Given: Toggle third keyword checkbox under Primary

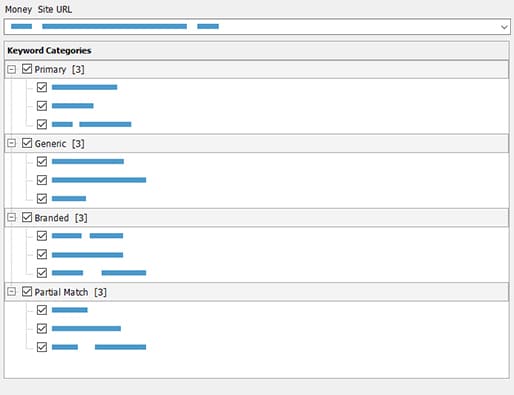Looking at the screenshot, I should click(x=42, y=124).
